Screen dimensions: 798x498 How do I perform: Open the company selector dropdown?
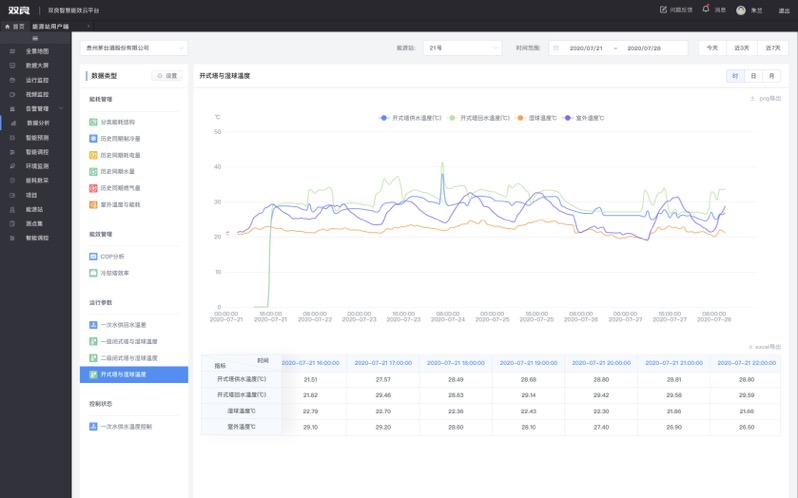coord(133,47)
